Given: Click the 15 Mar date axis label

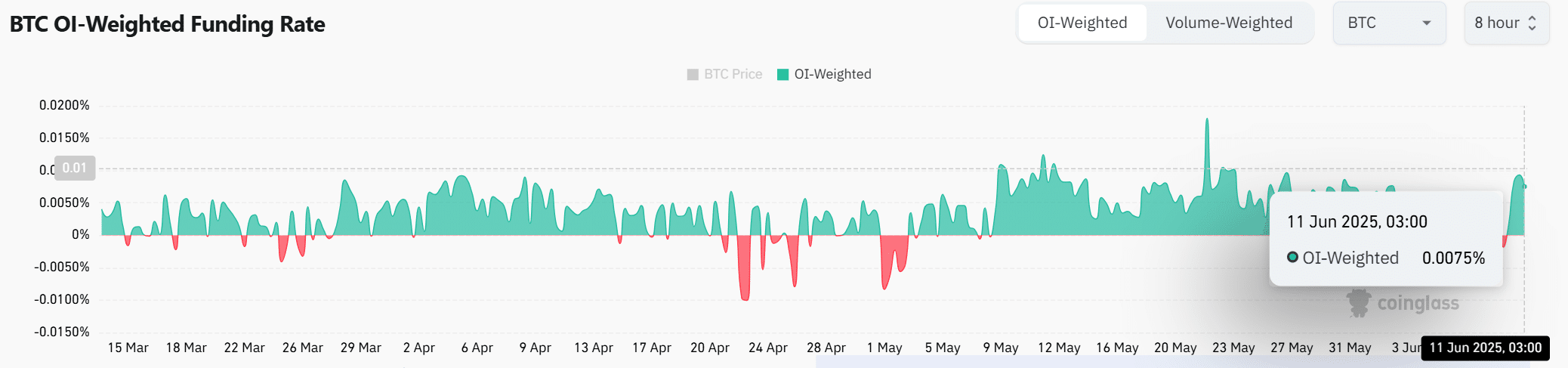Looking at the screenshot, I should (x=128, y=348).
